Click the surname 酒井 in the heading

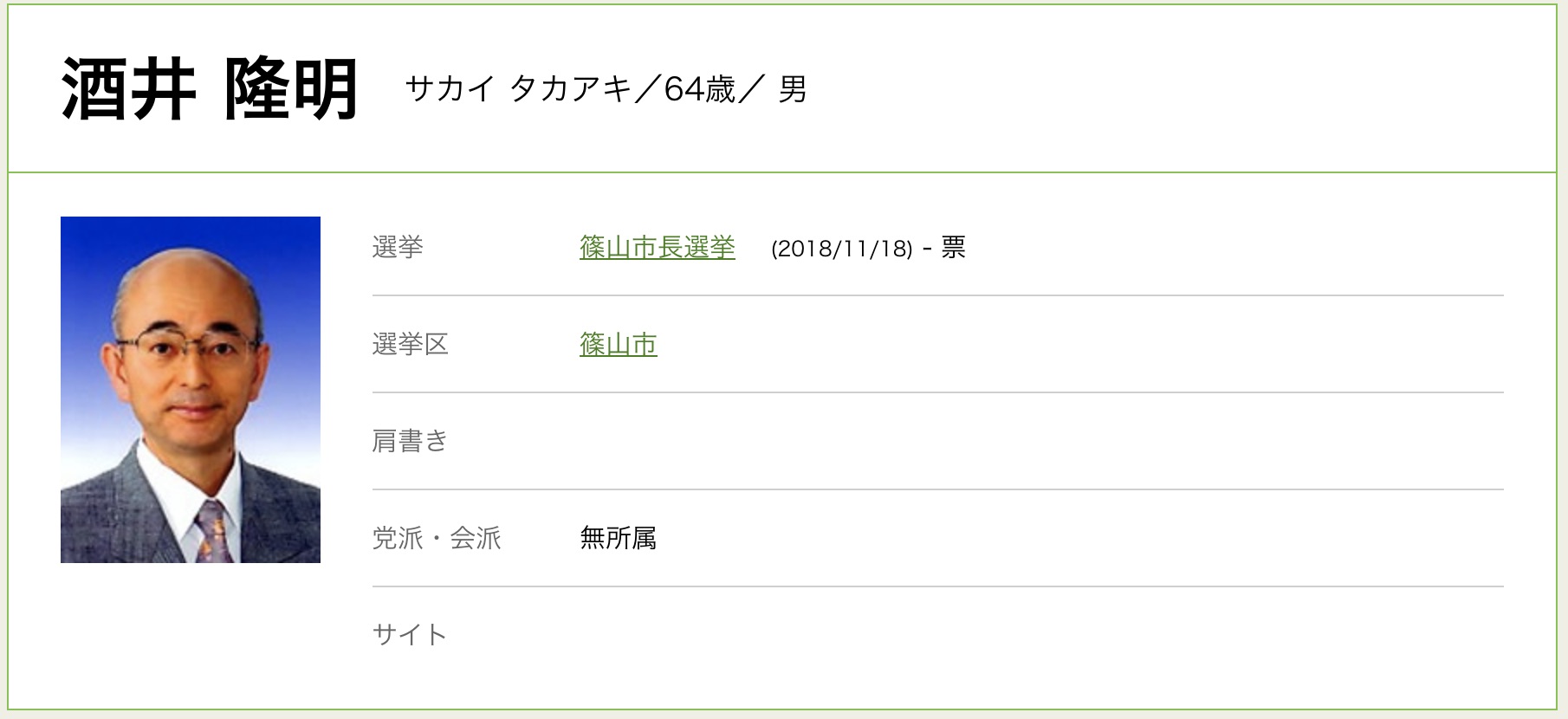click(128, 90)
